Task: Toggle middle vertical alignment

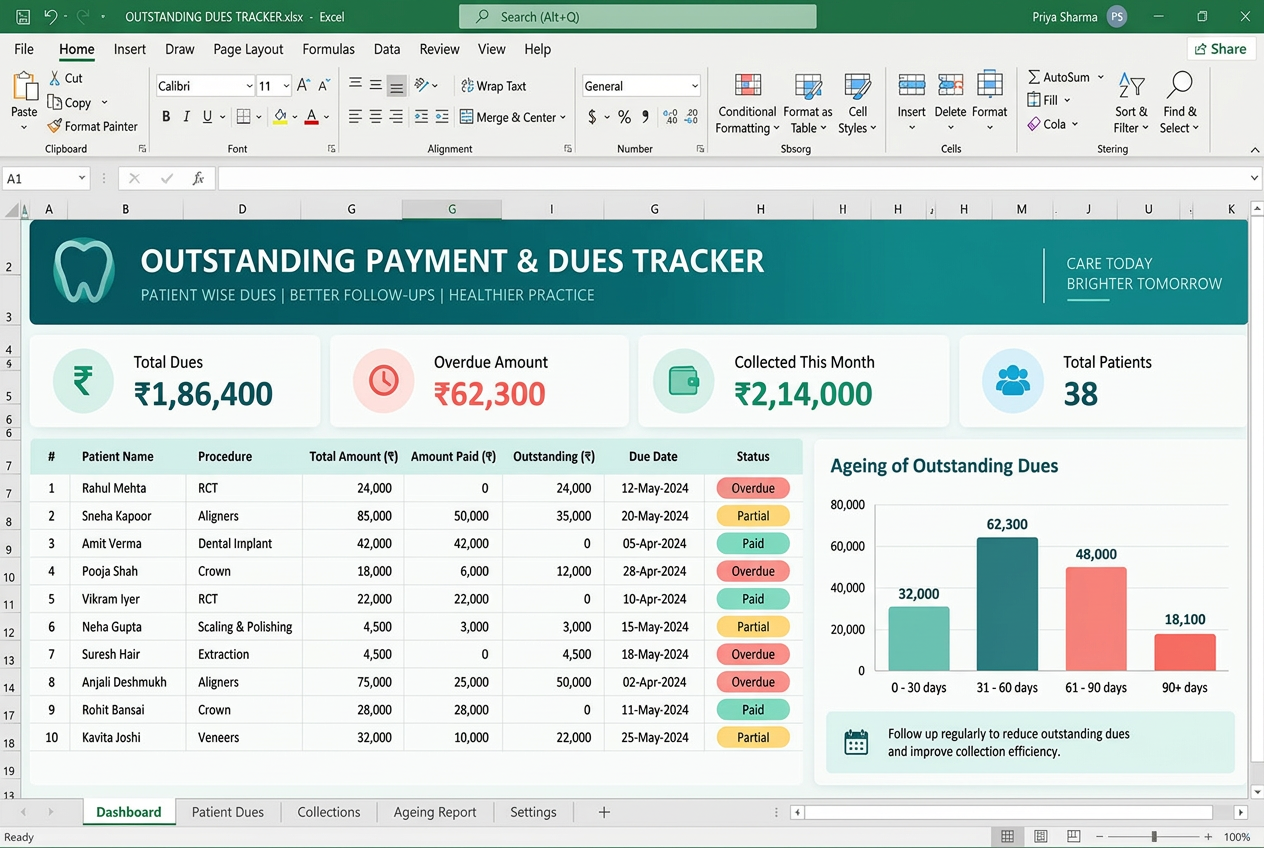Action: pyautogui.click(x=375, y=85)
